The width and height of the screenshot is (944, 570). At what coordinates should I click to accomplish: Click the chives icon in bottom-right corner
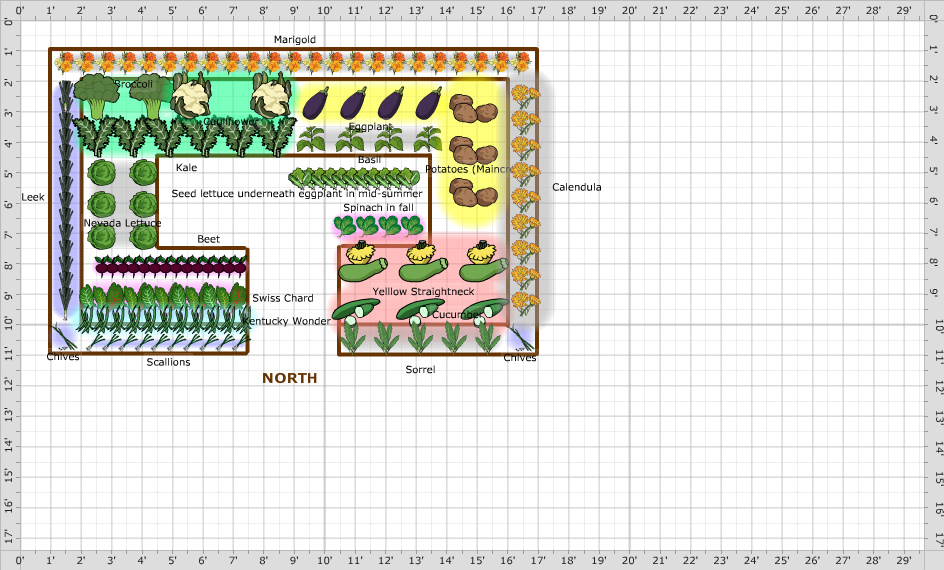521,338
